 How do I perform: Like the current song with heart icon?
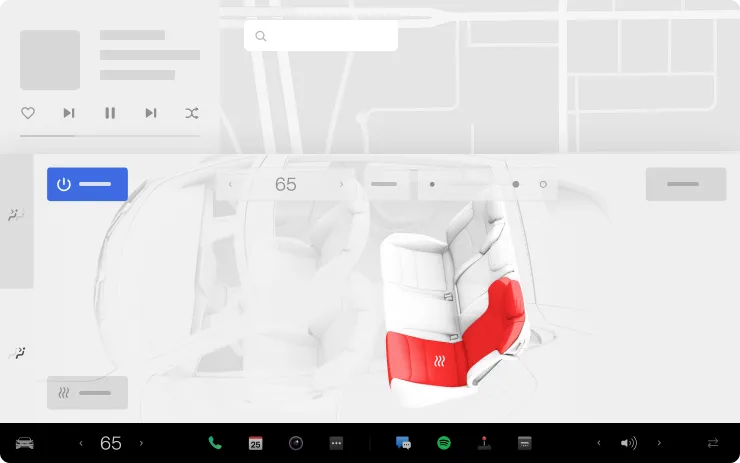(28, 113)
